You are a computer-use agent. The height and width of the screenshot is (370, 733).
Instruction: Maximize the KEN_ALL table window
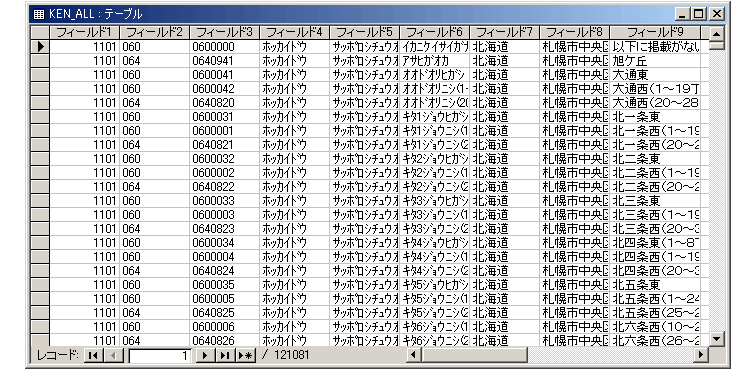point(699,14)
